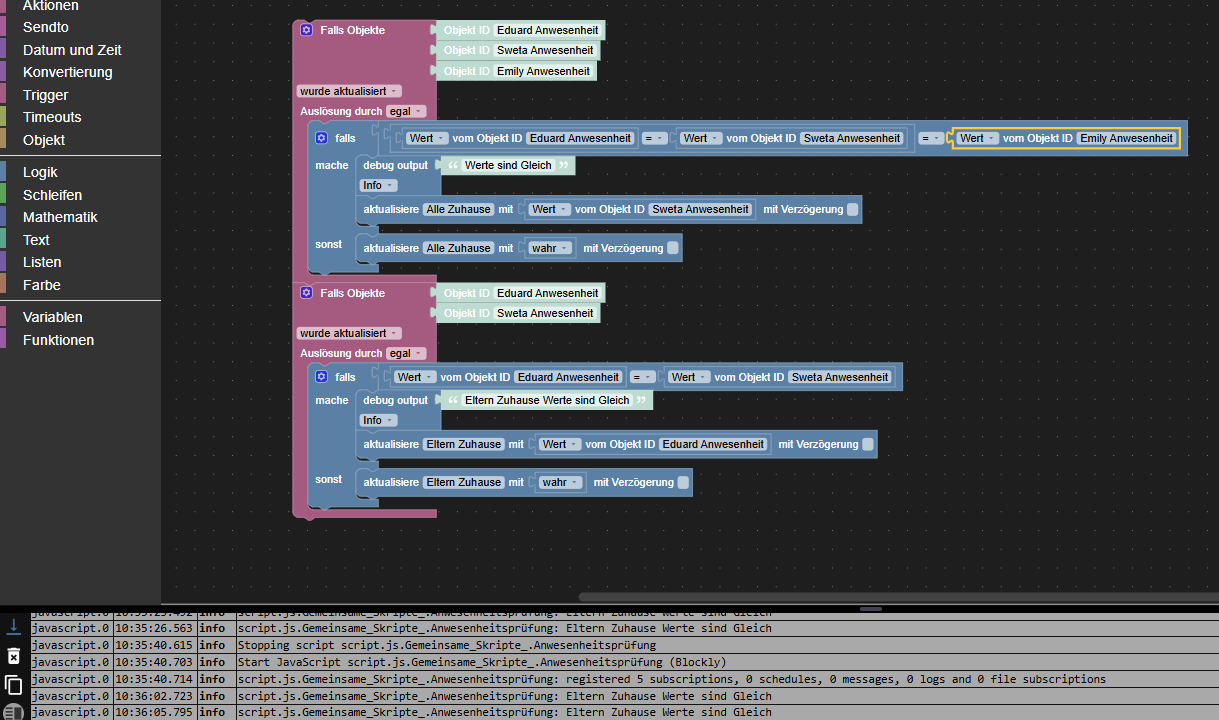The image size is (1219, 720).
Task: Open Mathematik toolbox category
Action: pos(60,217)
